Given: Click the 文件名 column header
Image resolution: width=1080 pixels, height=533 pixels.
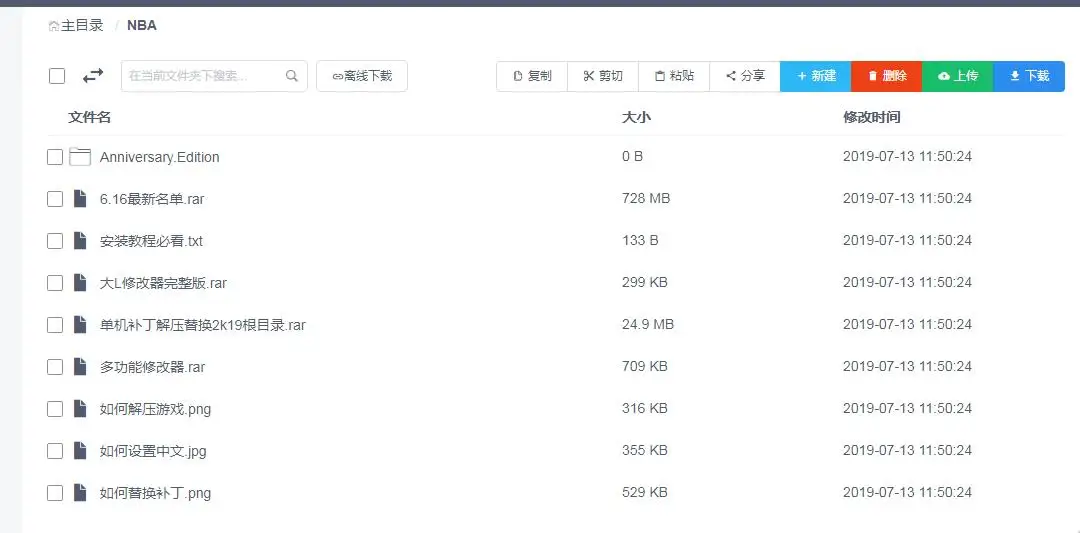Looking at the screenshot, I should pos(90,117).
